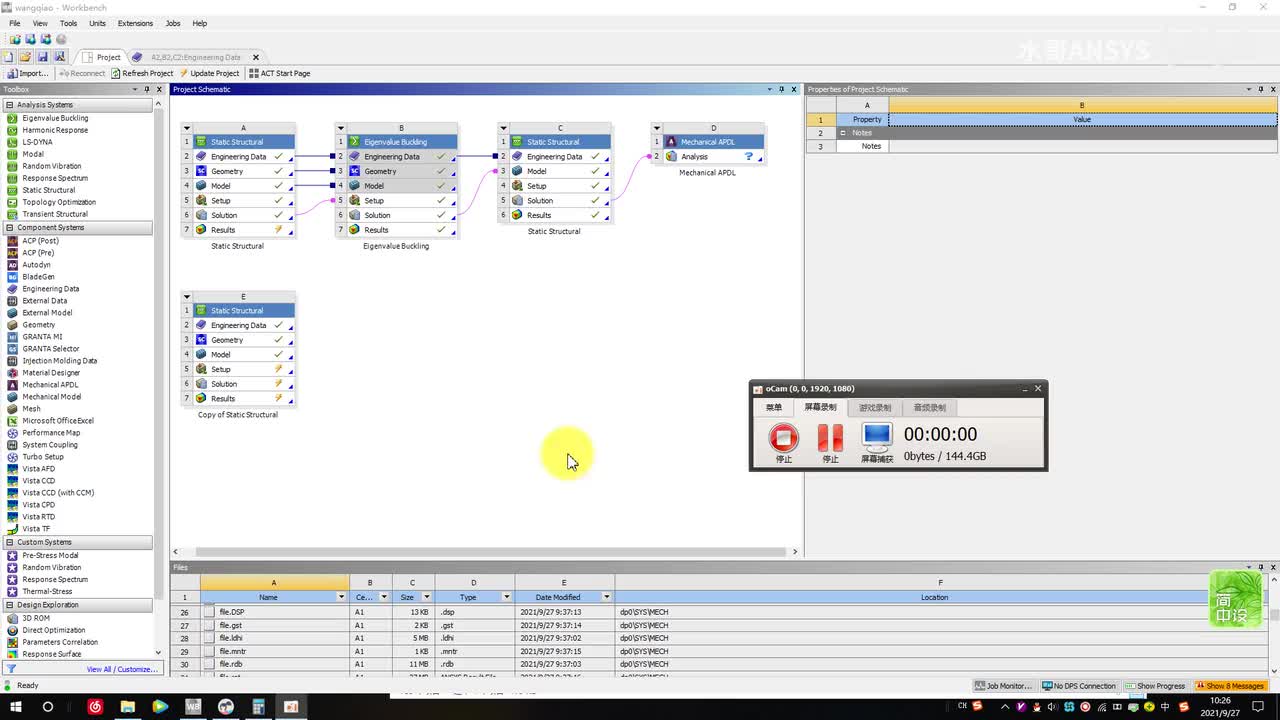The width and height of the screenshot is (1280, 720).
Task: Click the Toolbox filter funnel icon
Action: tap(11, 669)
